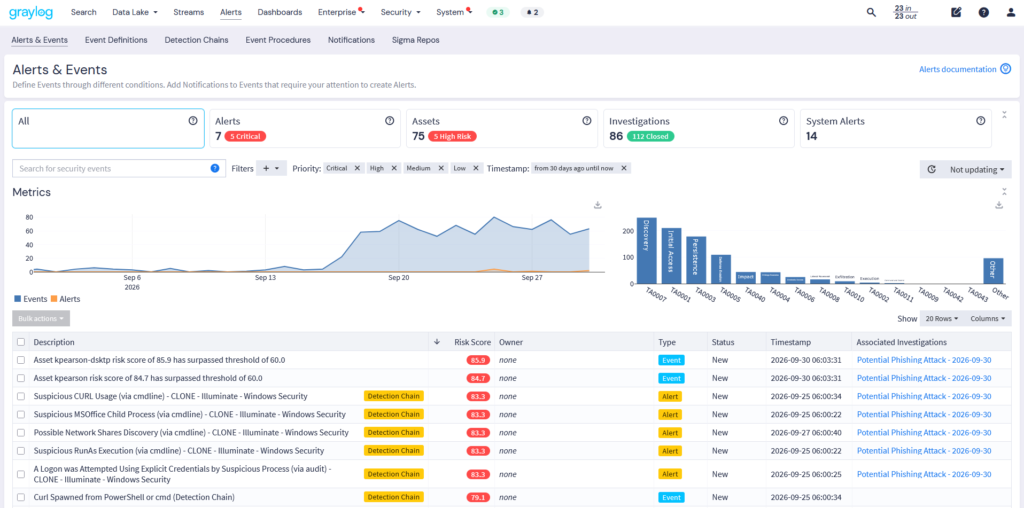Show help for the All card
This screenshot has height=508, width=1024.
[x=193, y=121]
